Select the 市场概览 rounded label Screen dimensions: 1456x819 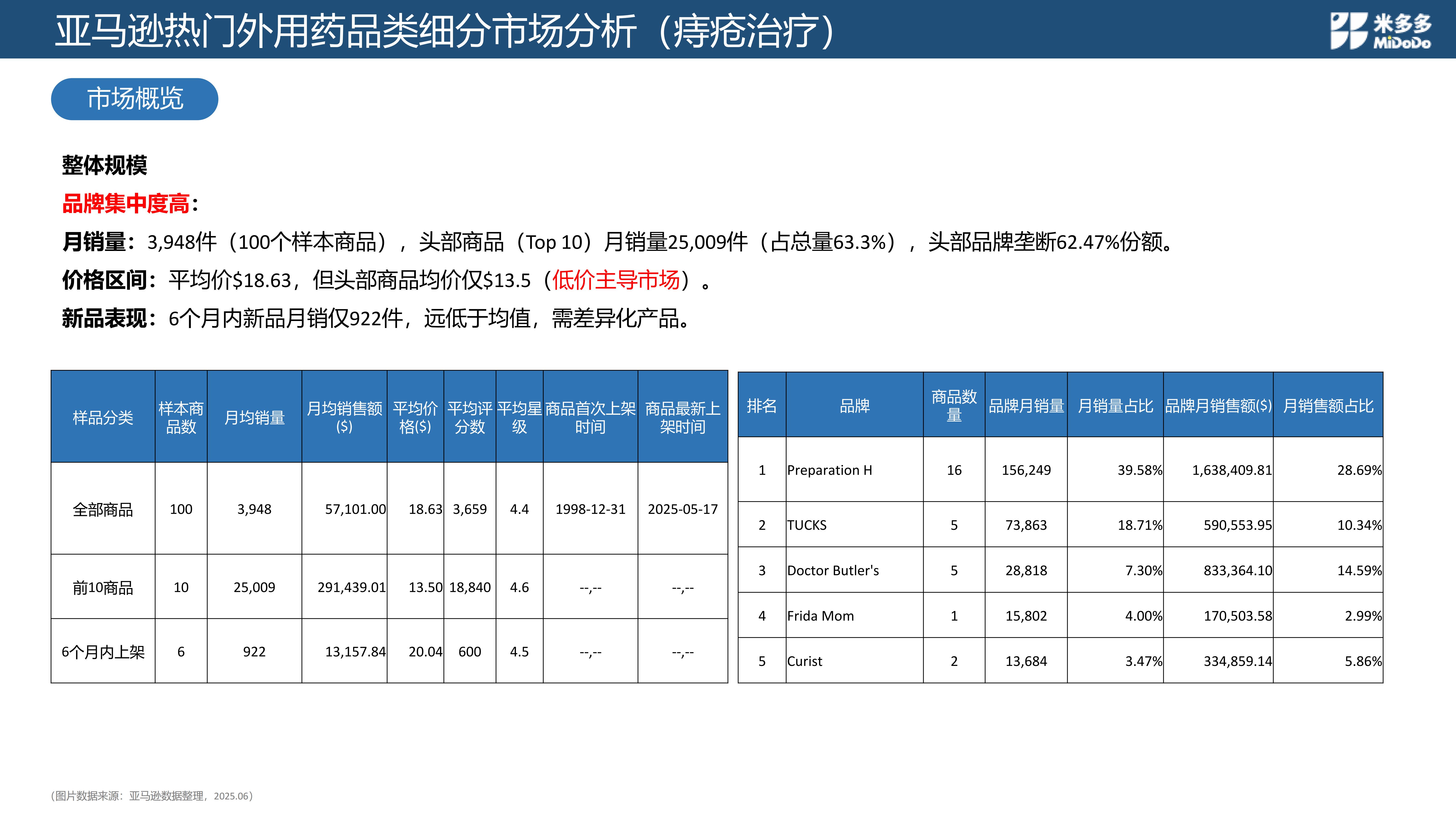134,99
